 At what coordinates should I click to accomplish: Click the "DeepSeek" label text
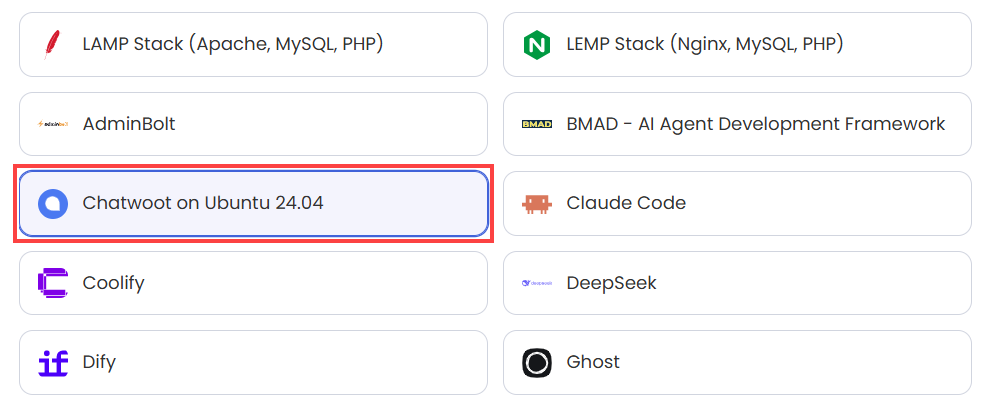612,283
